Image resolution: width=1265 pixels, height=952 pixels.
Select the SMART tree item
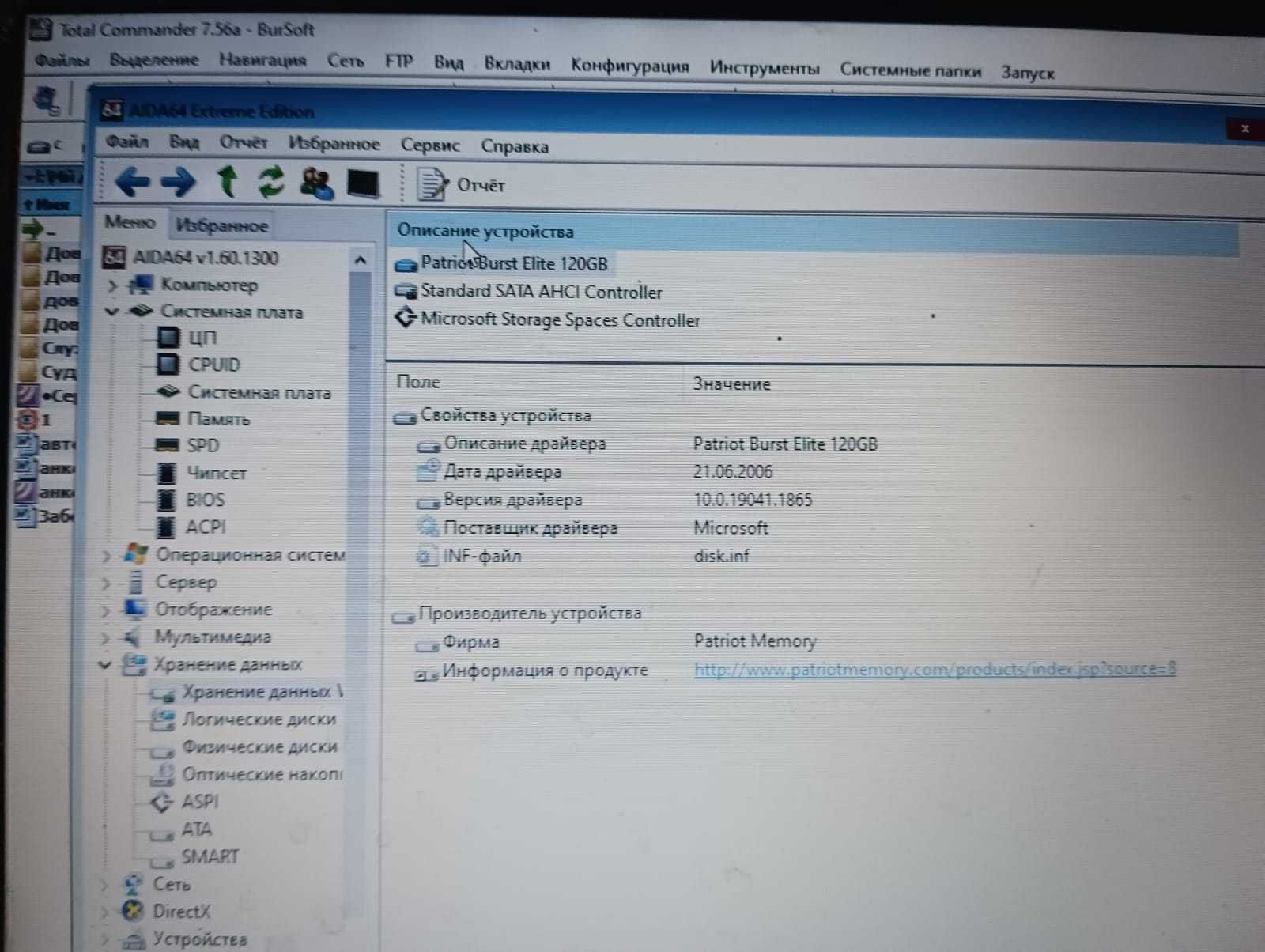(195, 856)
